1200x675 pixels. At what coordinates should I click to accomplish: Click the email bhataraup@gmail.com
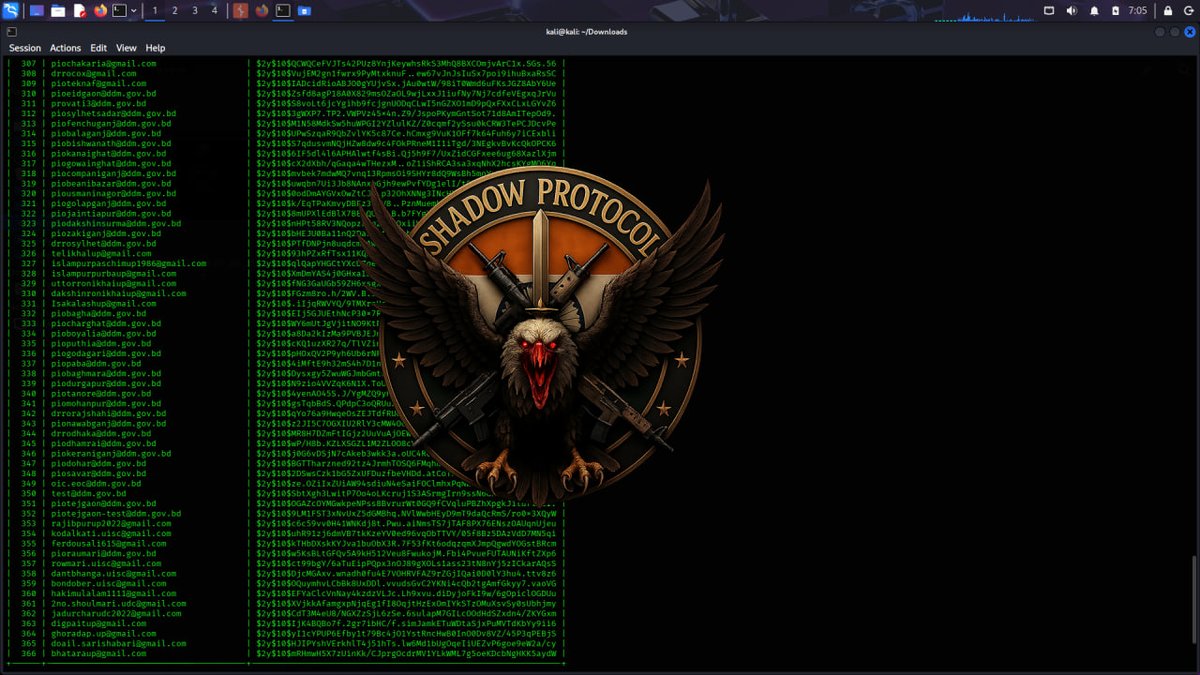point(101,653)
